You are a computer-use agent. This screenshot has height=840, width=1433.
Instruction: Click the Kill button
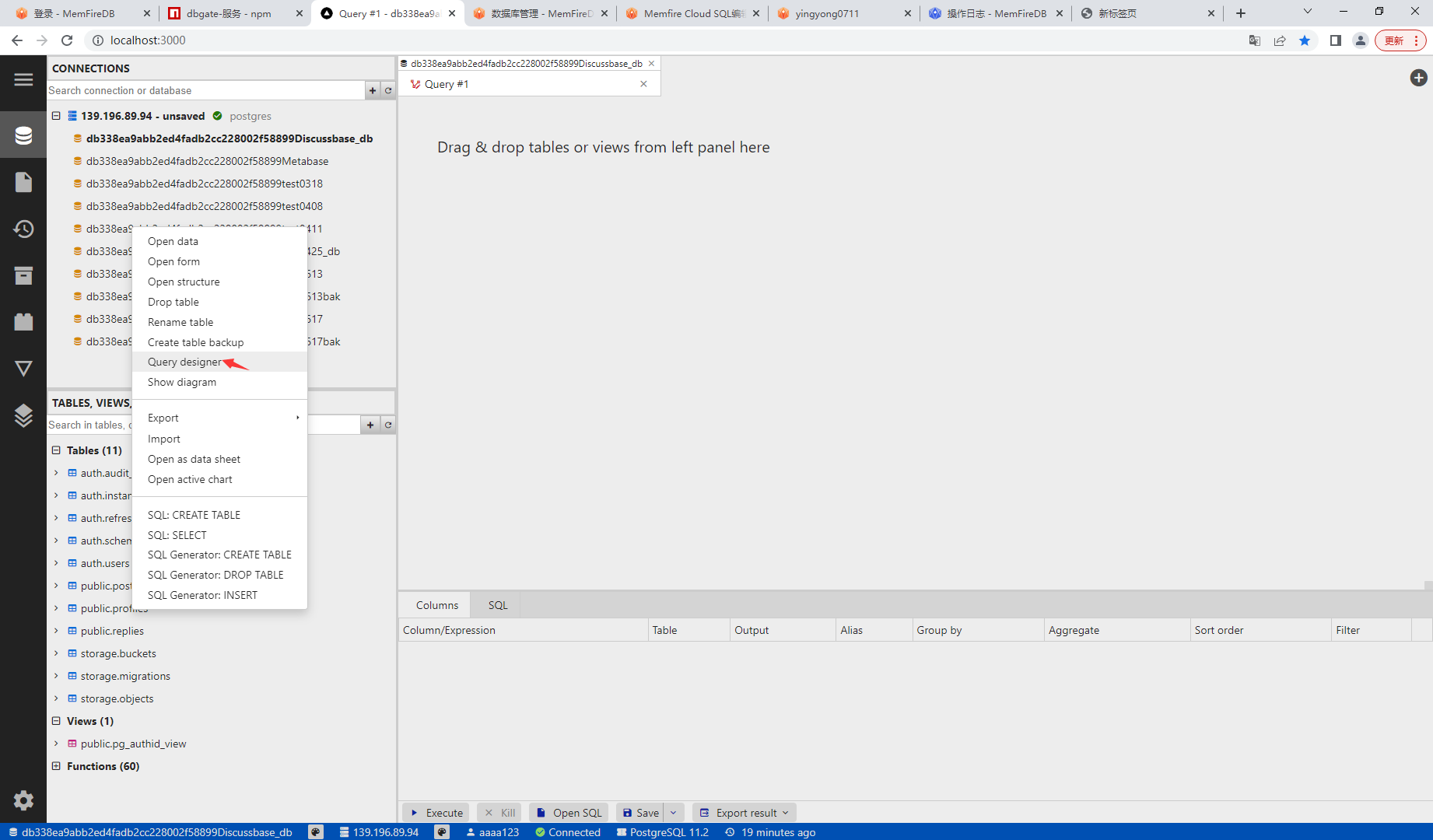pos(499,813)
